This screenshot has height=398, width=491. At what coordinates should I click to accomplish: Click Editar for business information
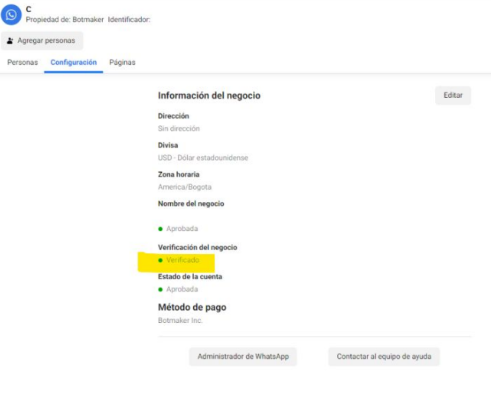pyautogui.click(x=453, y=95)
